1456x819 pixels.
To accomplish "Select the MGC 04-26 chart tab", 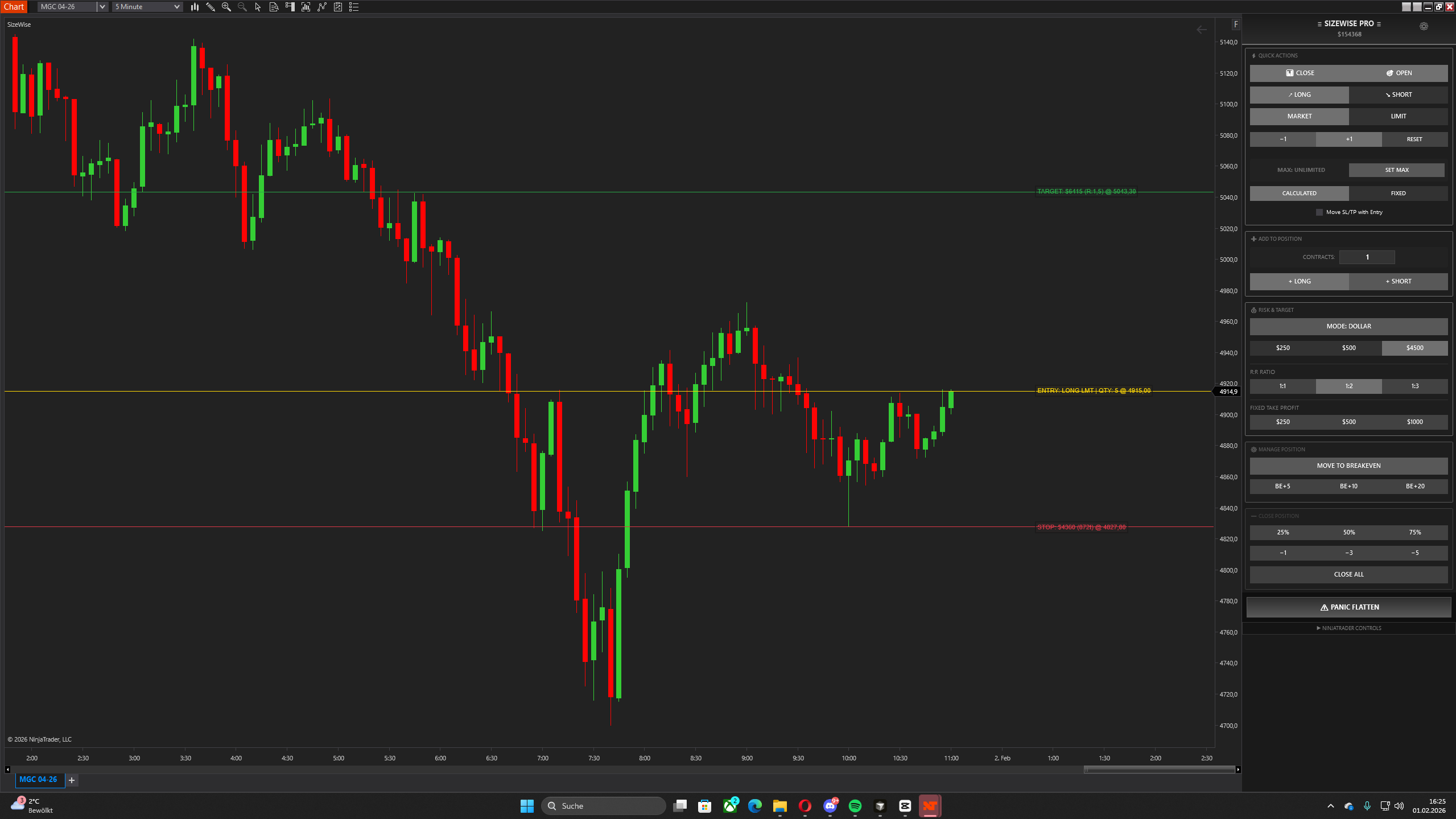I will click(38, 779).
